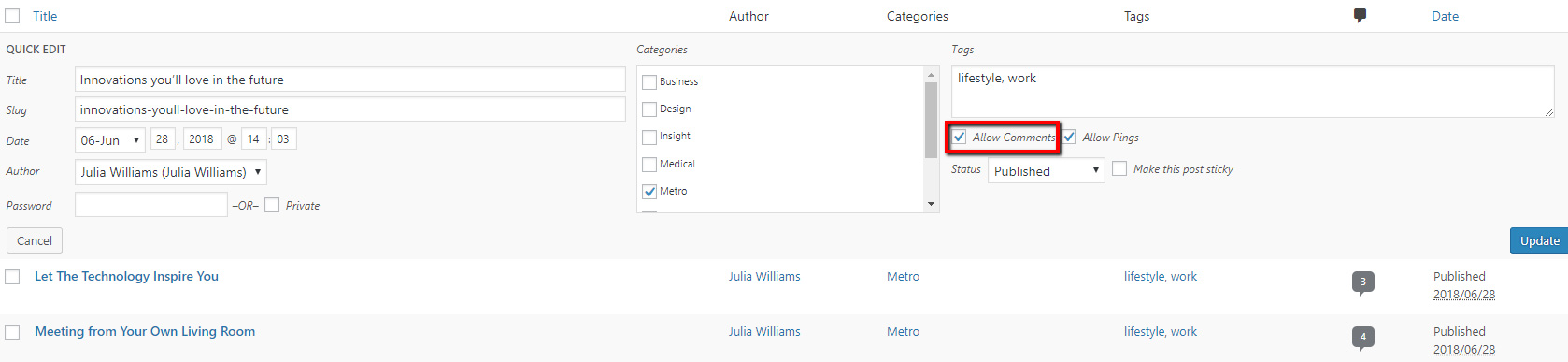This screenshot has height=362, width=1568.
Task: Enable Make this post sticky
Action: [1119, 169]
